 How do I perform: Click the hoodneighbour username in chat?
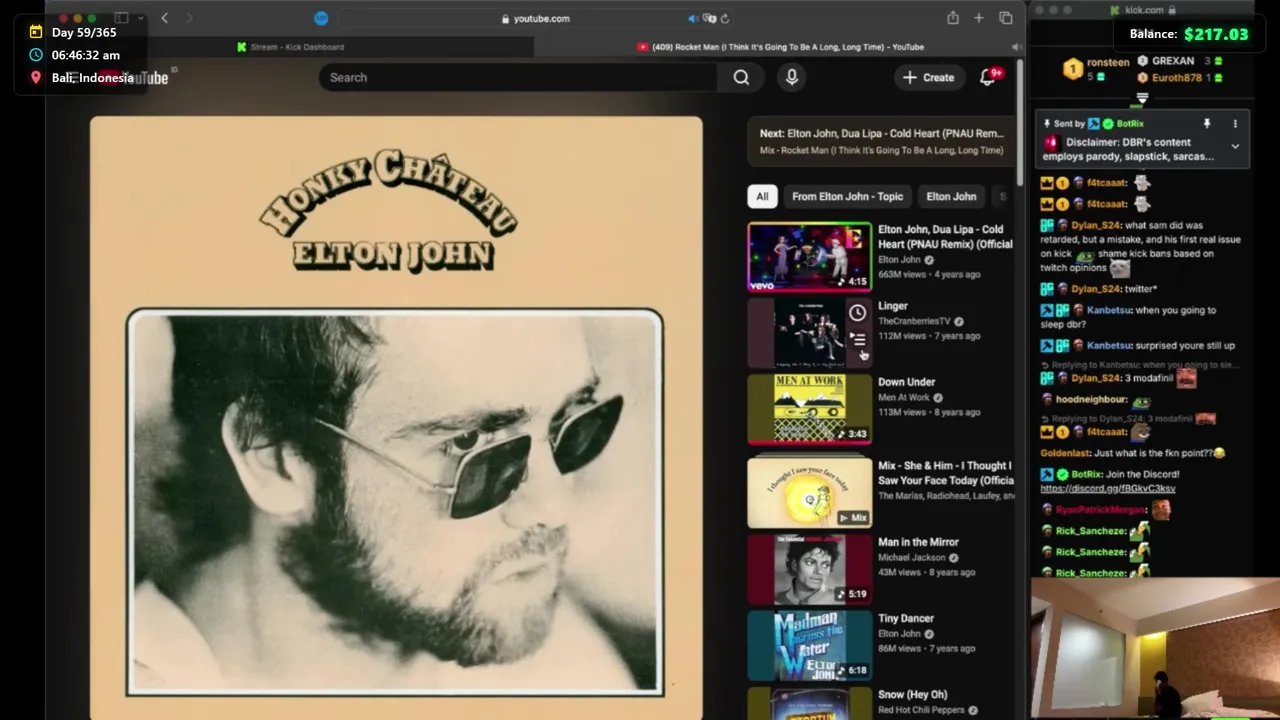coord(1091,399)
